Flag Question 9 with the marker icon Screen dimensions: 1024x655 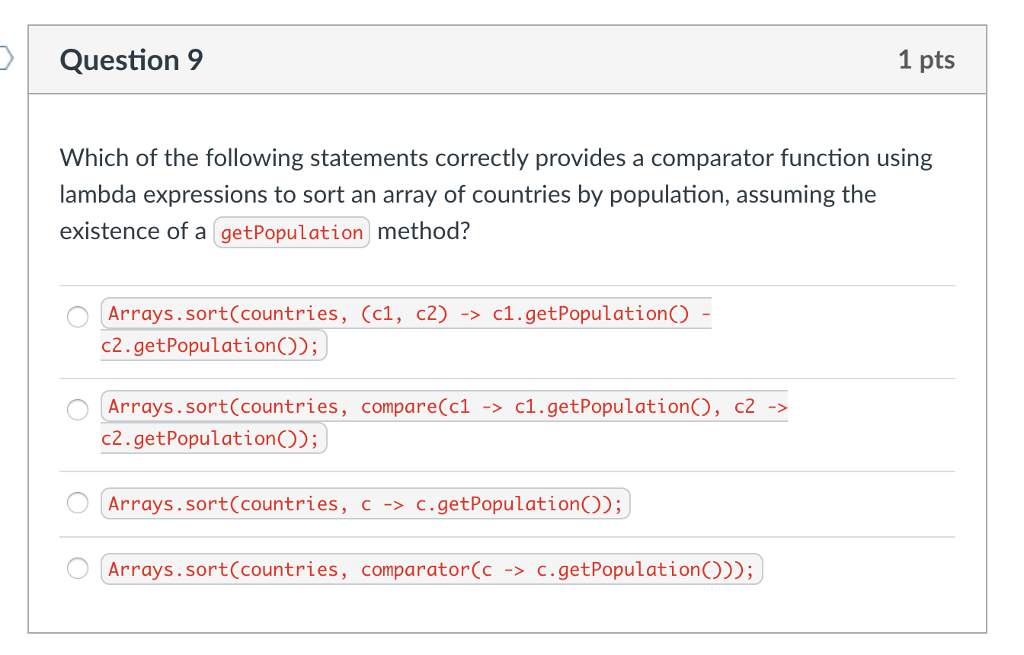coord(6,60)
